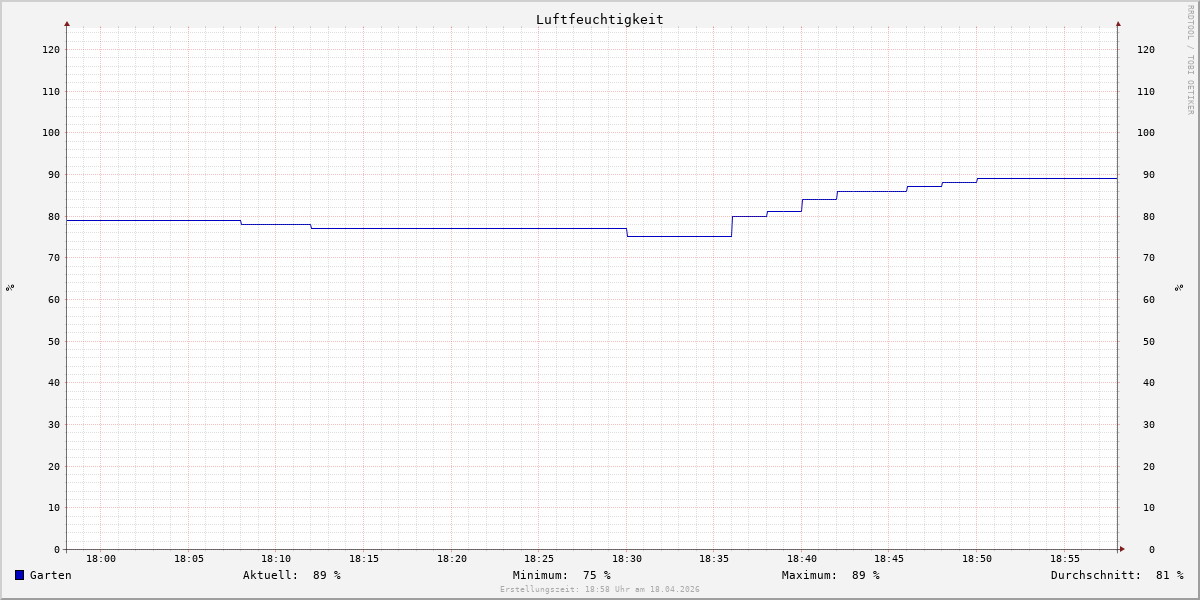Select the Garten legend label
The width and height of the screenshot is (1200, 600).
point(51,575)
